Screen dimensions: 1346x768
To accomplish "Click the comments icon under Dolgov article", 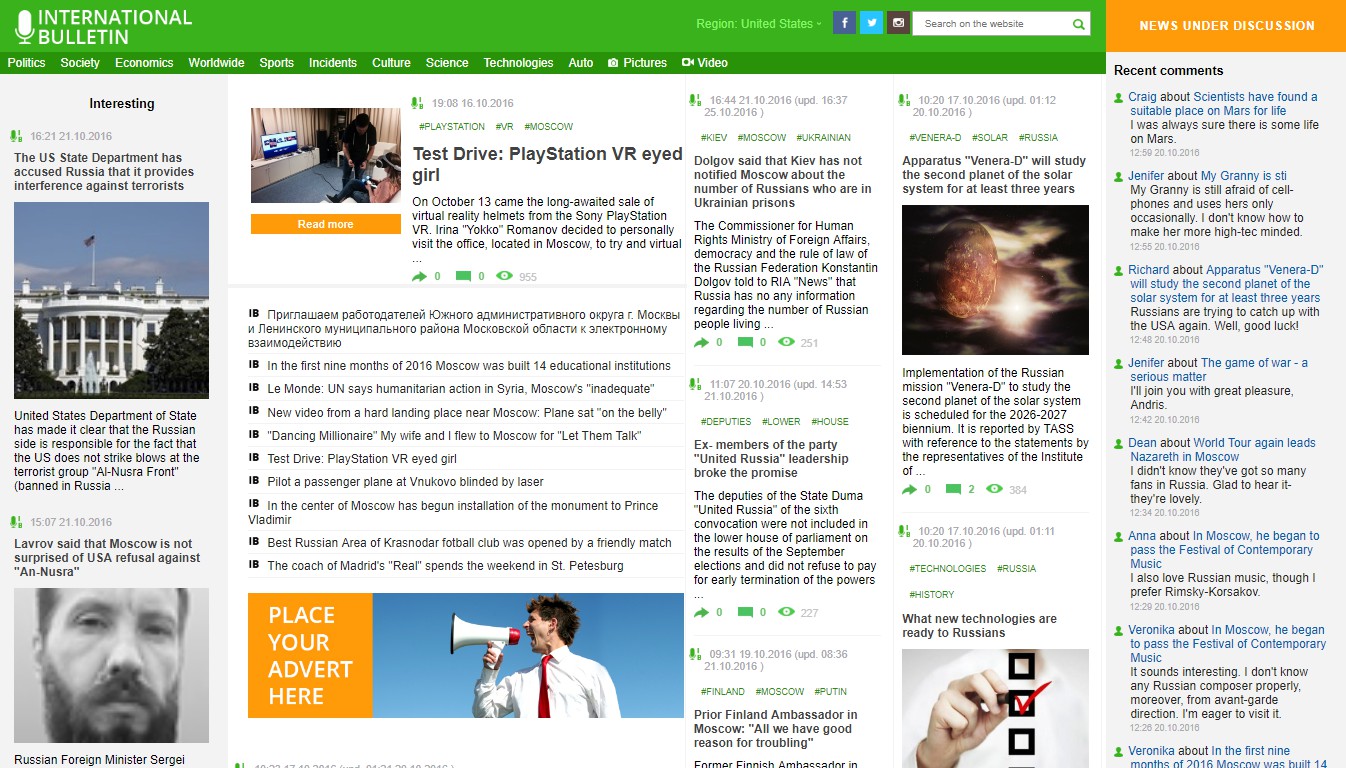I will [745, 342].
